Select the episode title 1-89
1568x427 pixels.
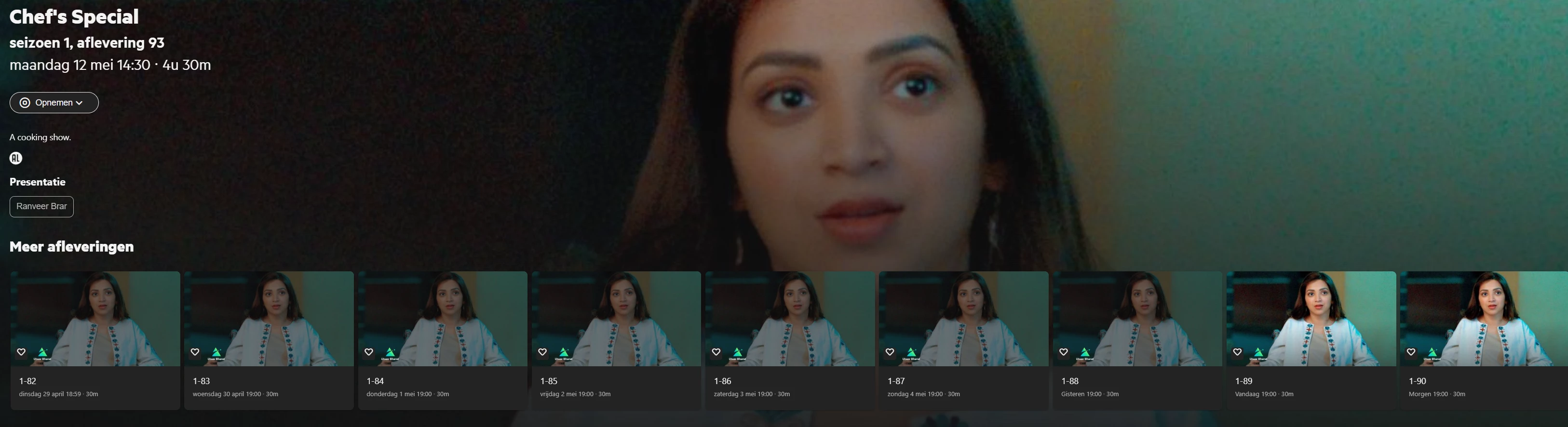(1244, 381)
